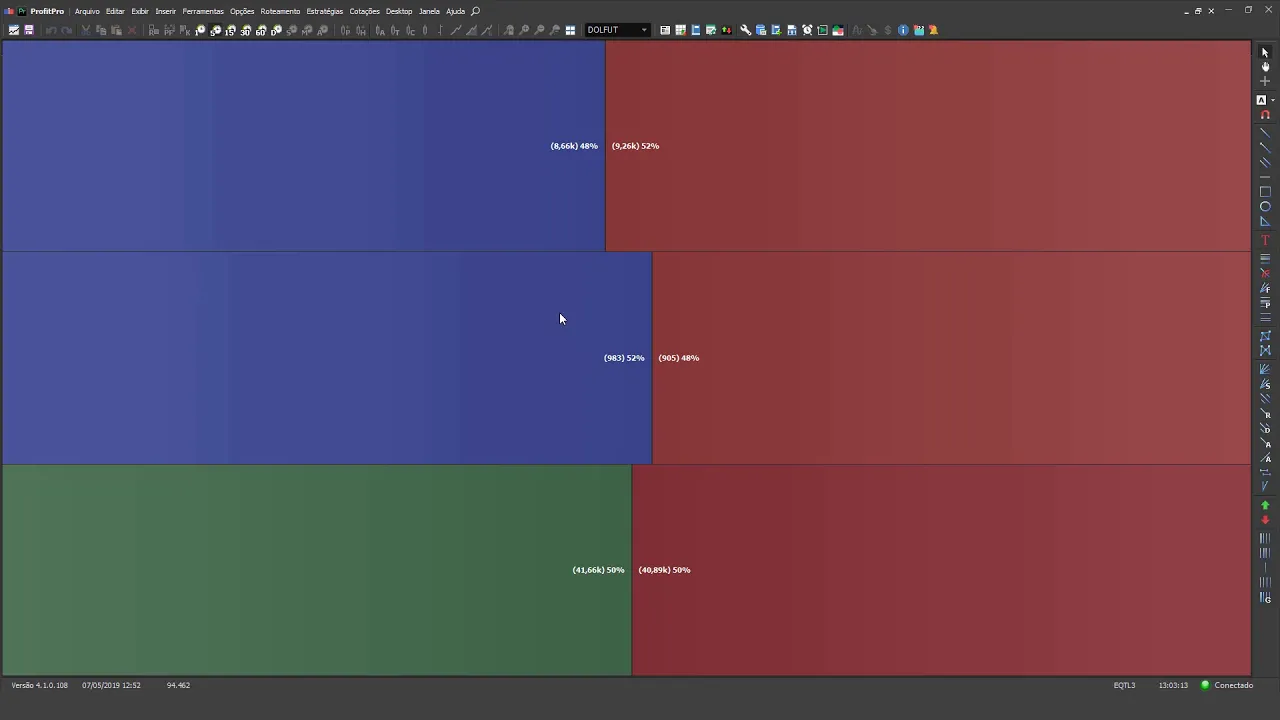Toggle the red magnet snap tool

1264,115
